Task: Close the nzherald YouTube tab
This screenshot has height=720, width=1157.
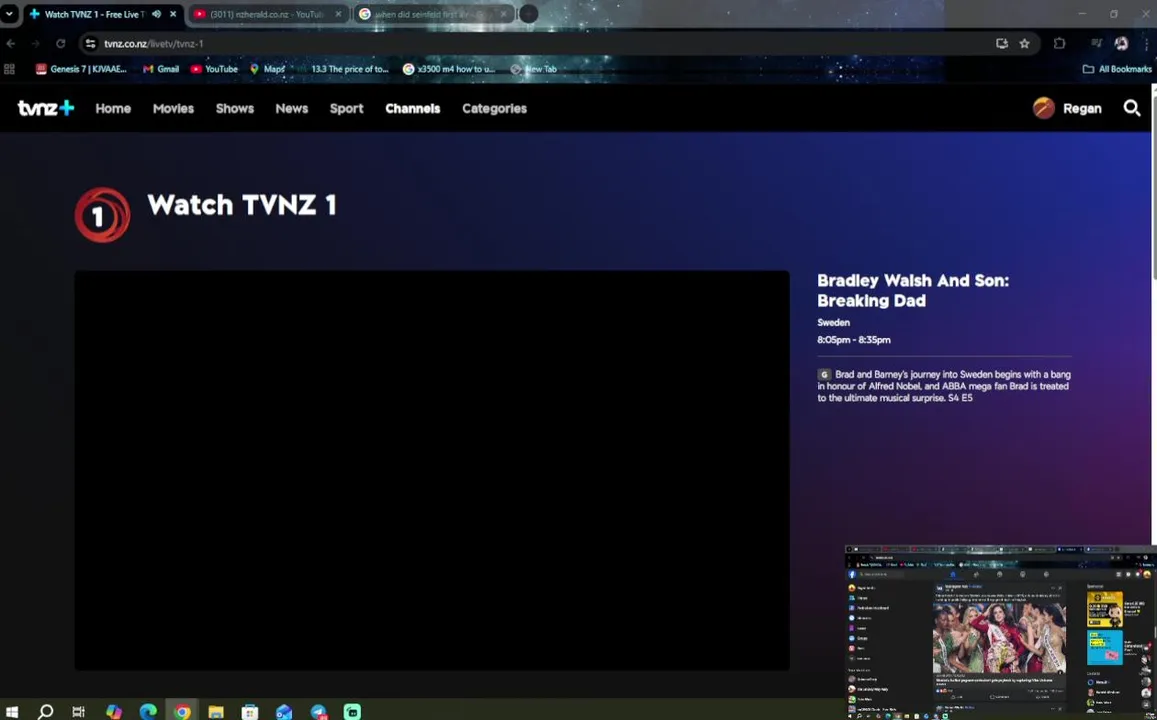Action: tap(339, 14)
